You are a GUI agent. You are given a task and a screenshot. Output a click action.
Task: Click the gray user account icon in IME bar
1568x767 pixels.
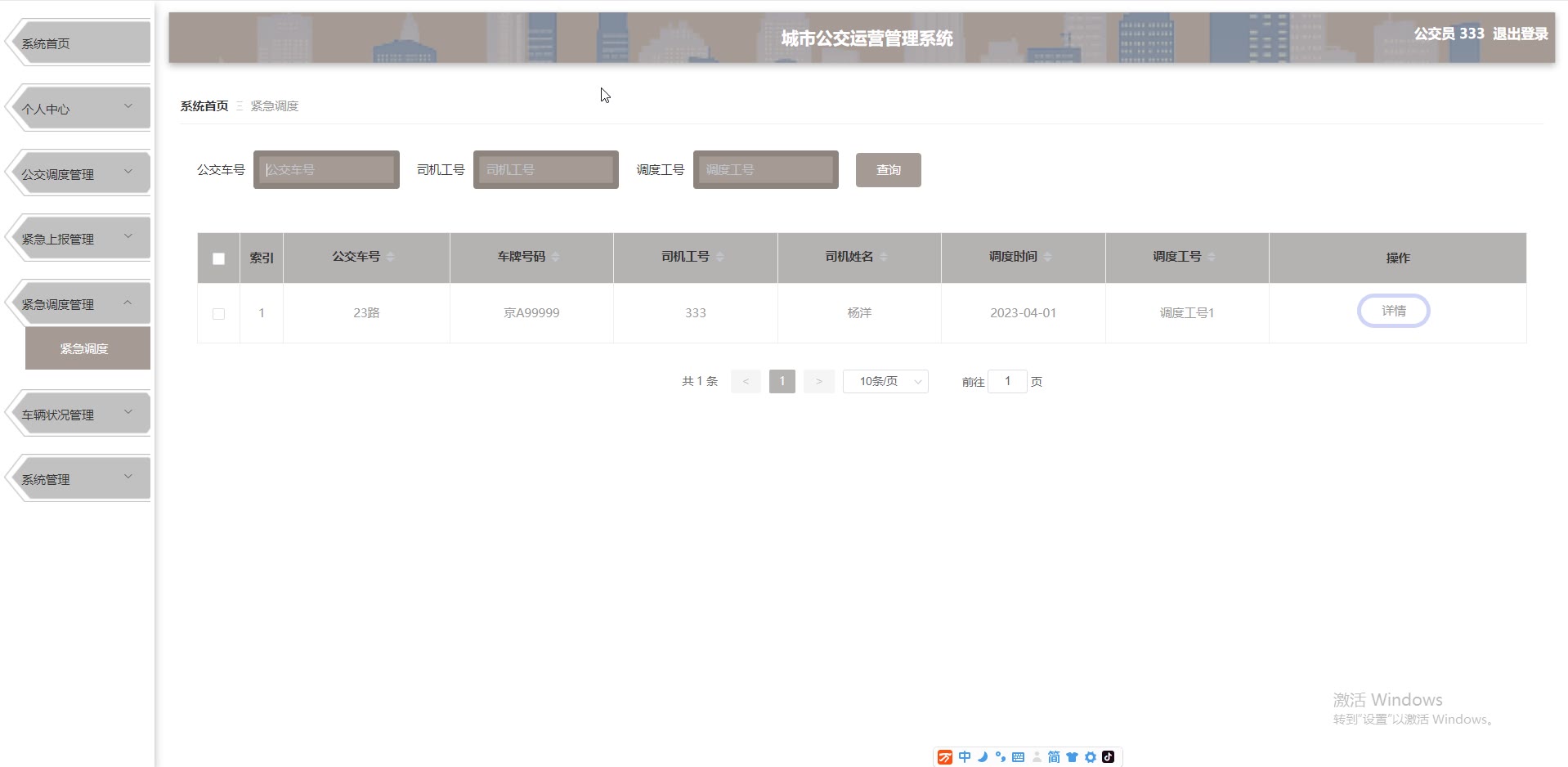tap(1037, 757)
